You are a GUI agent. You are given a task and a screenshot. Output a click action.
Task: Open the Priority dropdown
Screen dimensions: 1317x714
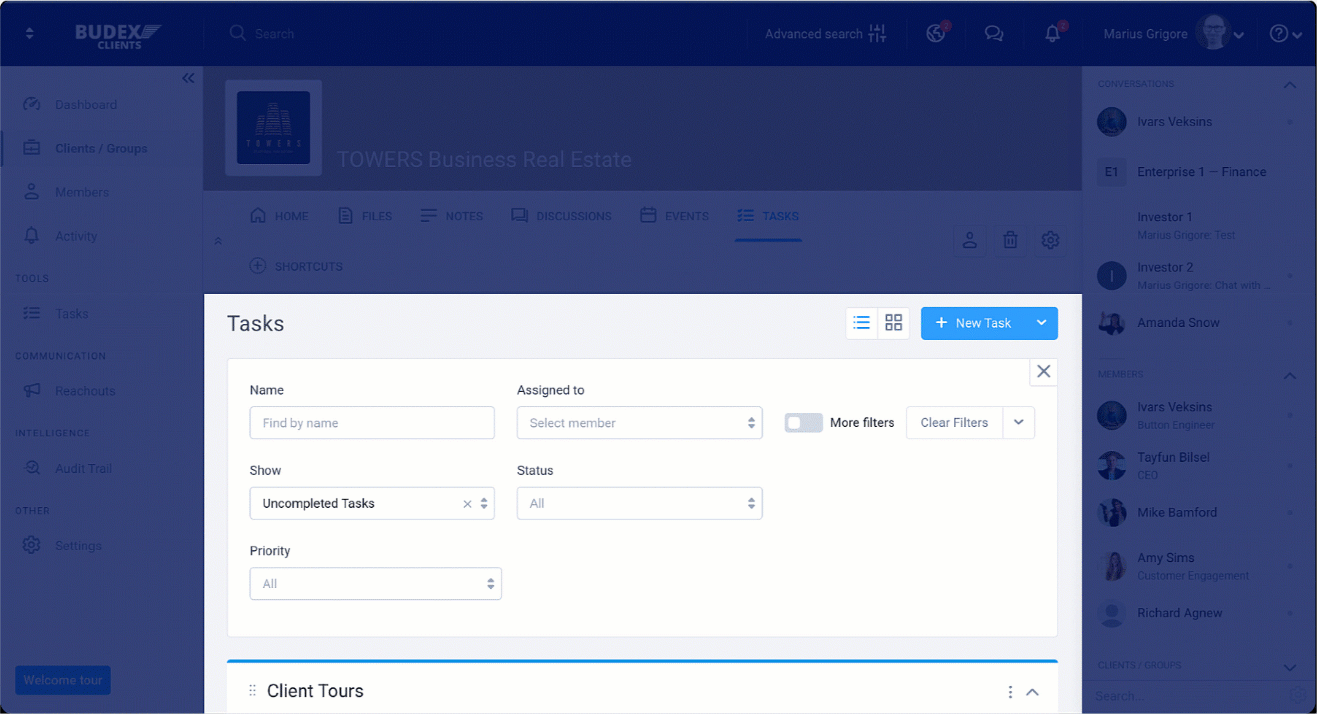pos(376,584)
